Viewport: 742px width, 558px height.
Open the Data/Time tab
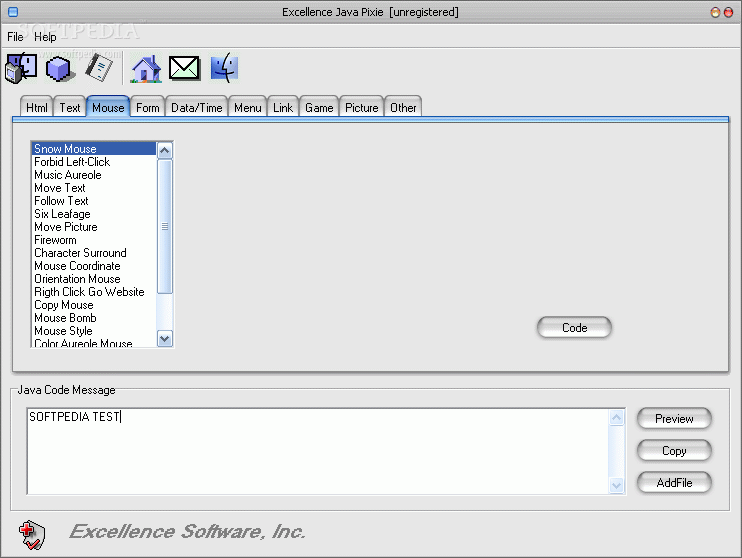(196, 107)
